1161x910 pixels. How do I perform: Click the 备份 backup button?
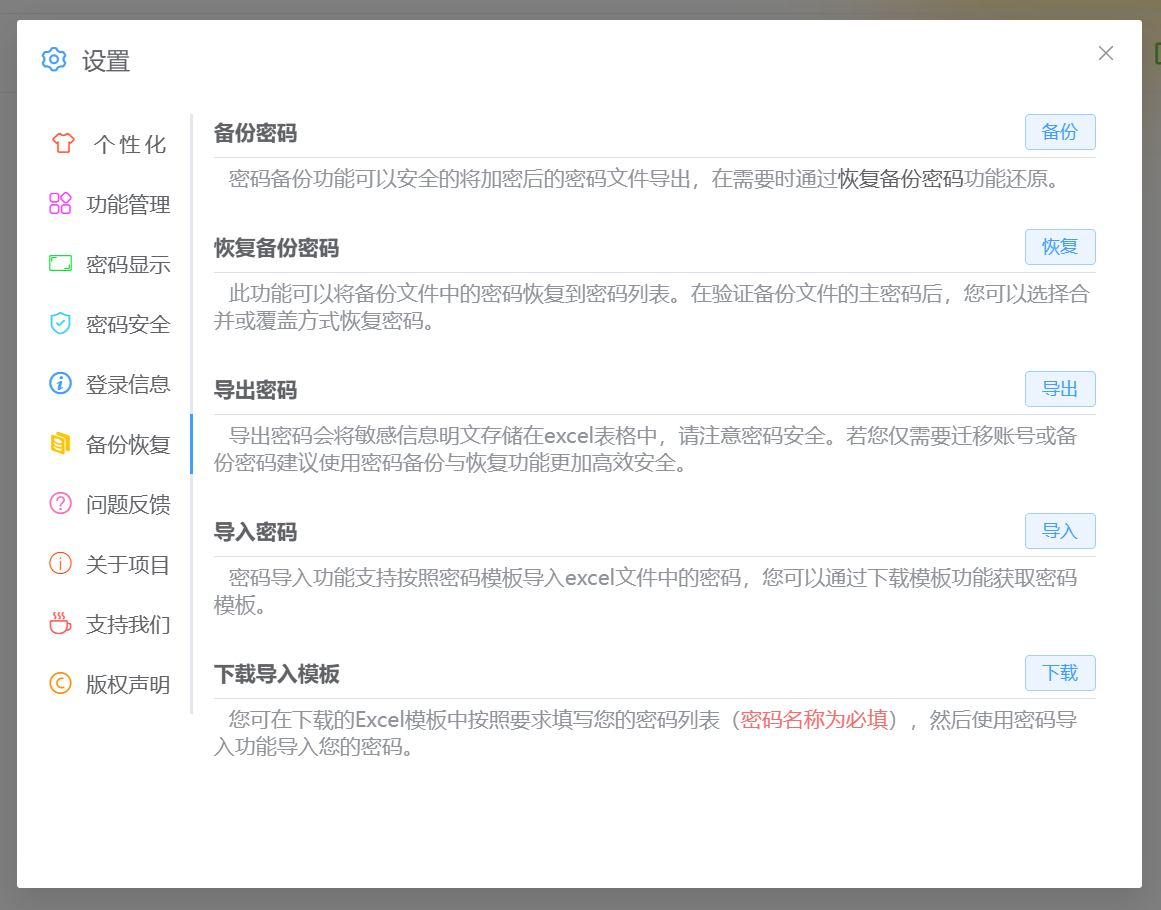pos(1060,131)
